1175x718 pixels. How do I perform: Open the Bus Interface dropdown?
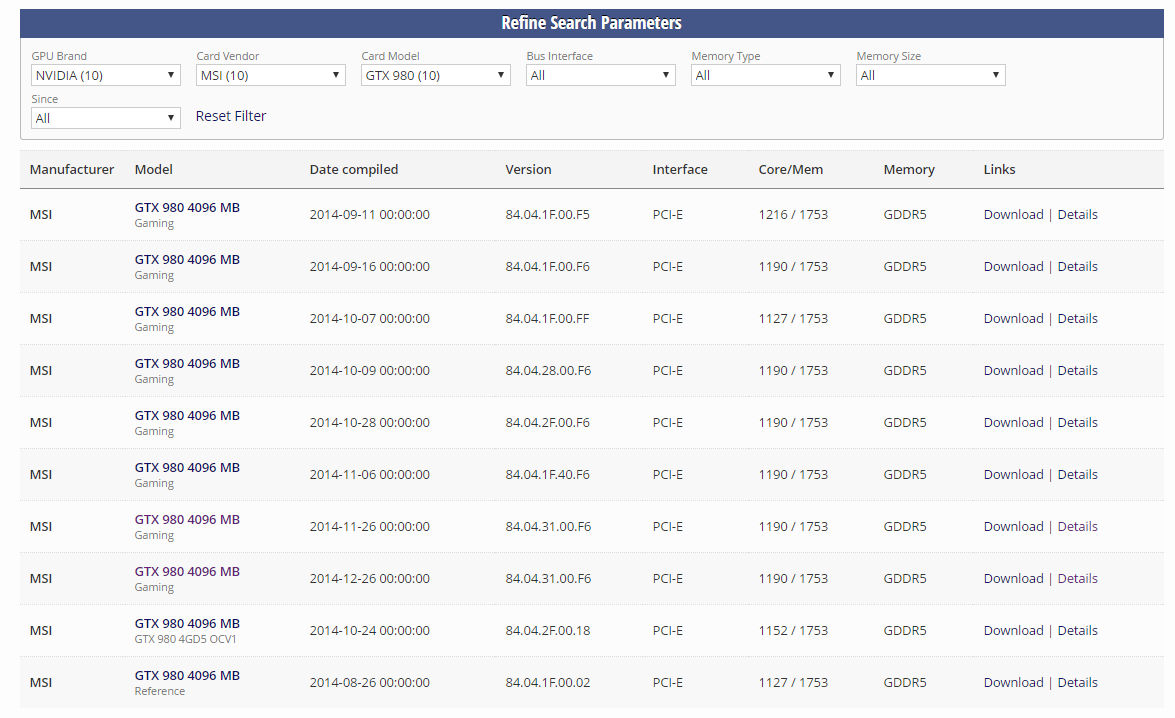click(600, 75)
